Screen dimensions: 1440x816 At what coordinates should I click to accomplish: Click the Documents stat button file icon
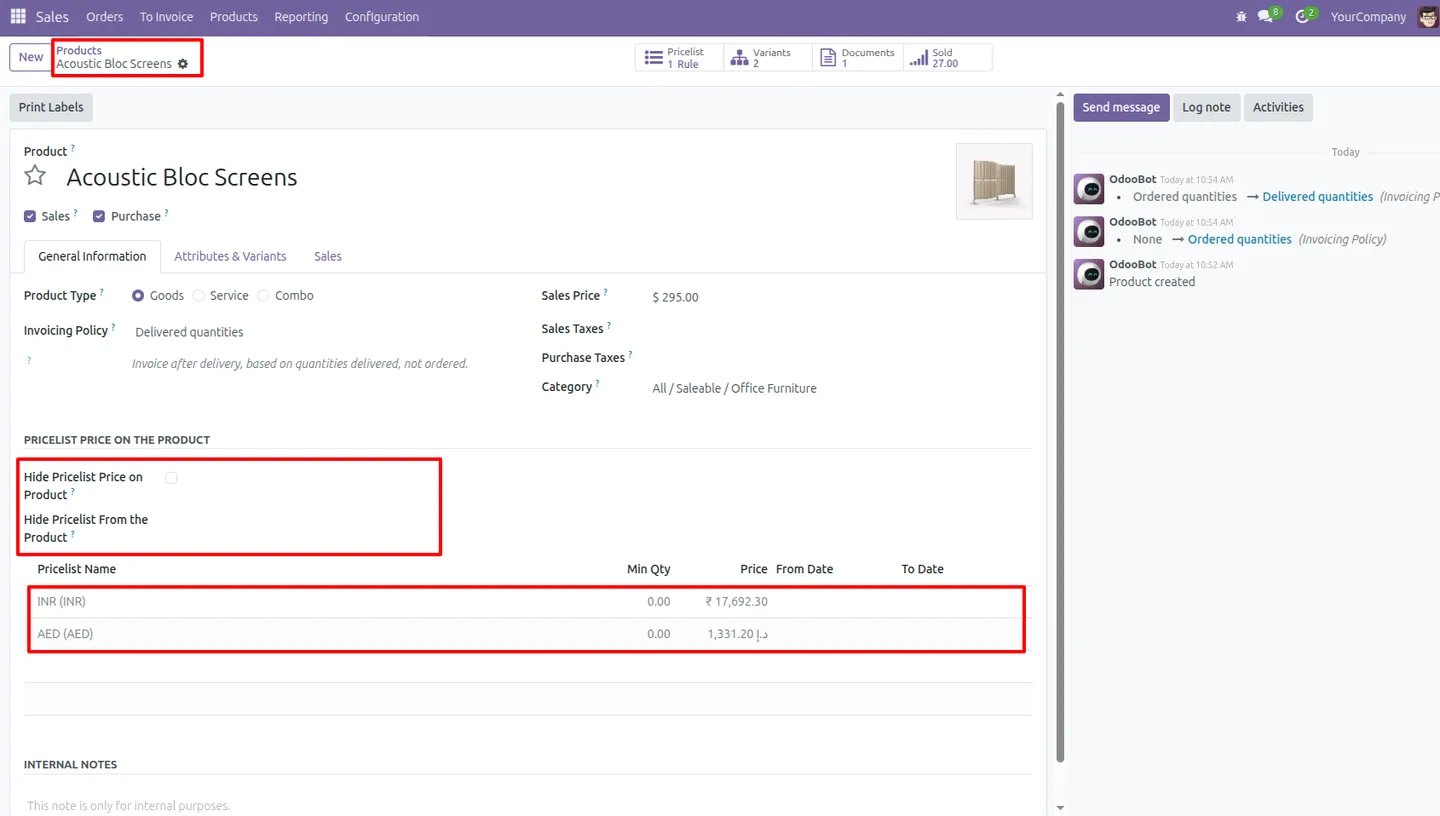[827, 57]
